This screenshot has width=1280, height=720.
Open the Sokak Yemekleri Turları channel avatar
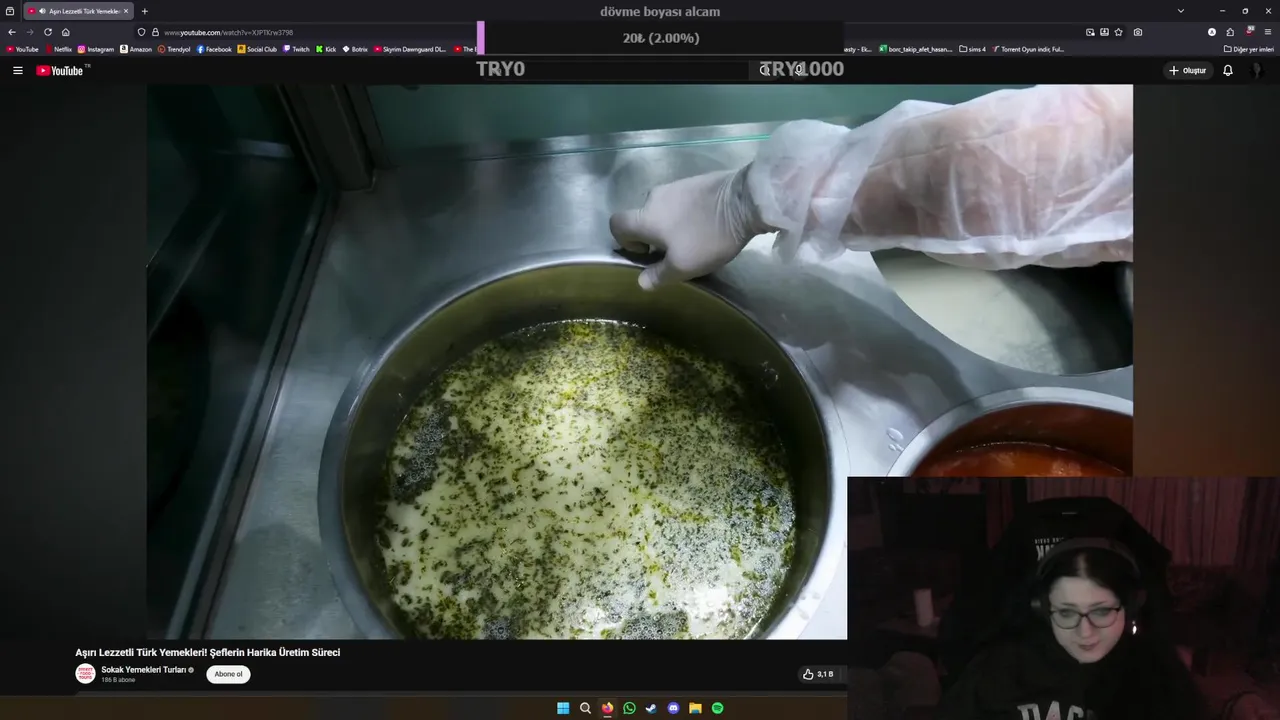(85, 674)
